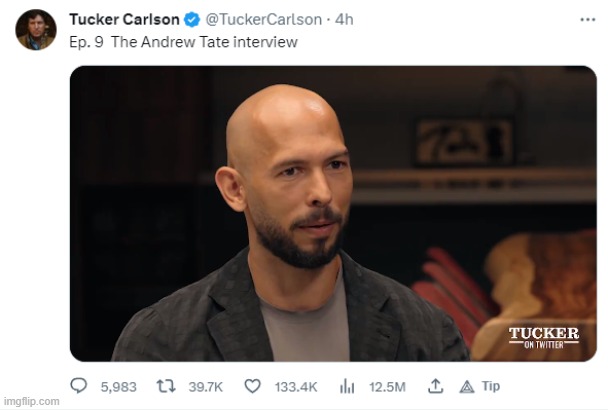
Task: Click the 4h timestamp link
Action: (x=345, y=20)
